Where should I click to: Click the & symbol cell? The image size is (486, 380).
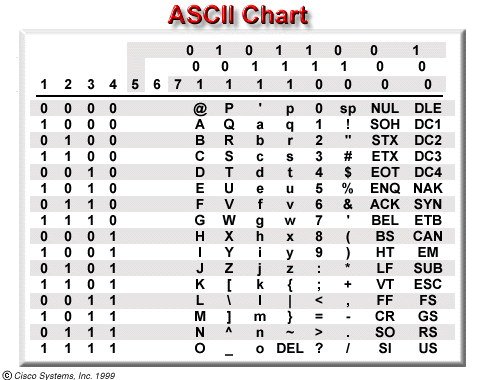(x=348, y=204)
